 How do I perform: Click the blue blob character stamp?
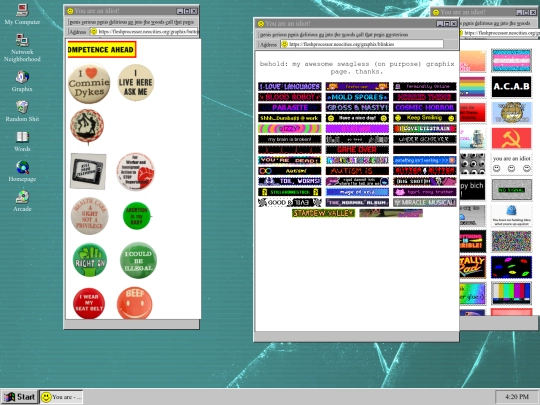coord(511,216)
